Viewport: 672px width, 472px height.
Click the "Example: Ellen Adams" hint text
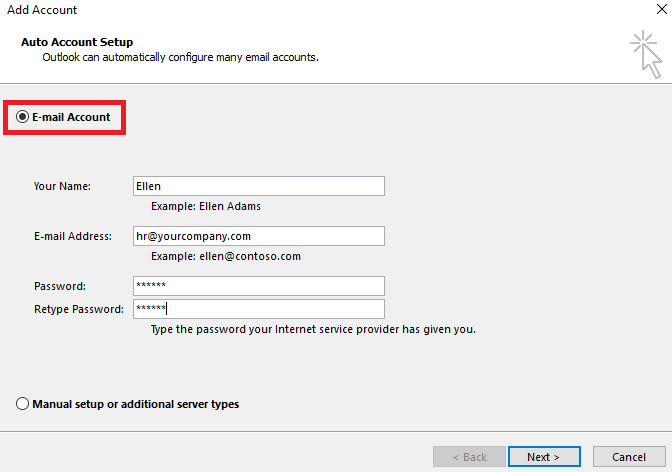point(206,206)
